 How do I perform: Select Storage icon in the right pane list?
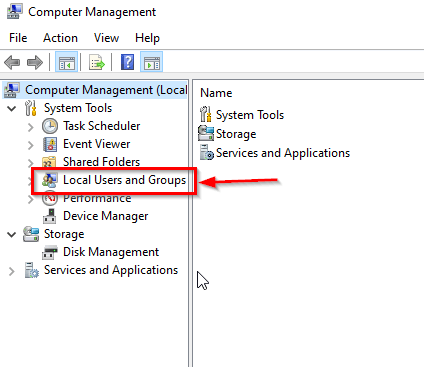point(206,133)
